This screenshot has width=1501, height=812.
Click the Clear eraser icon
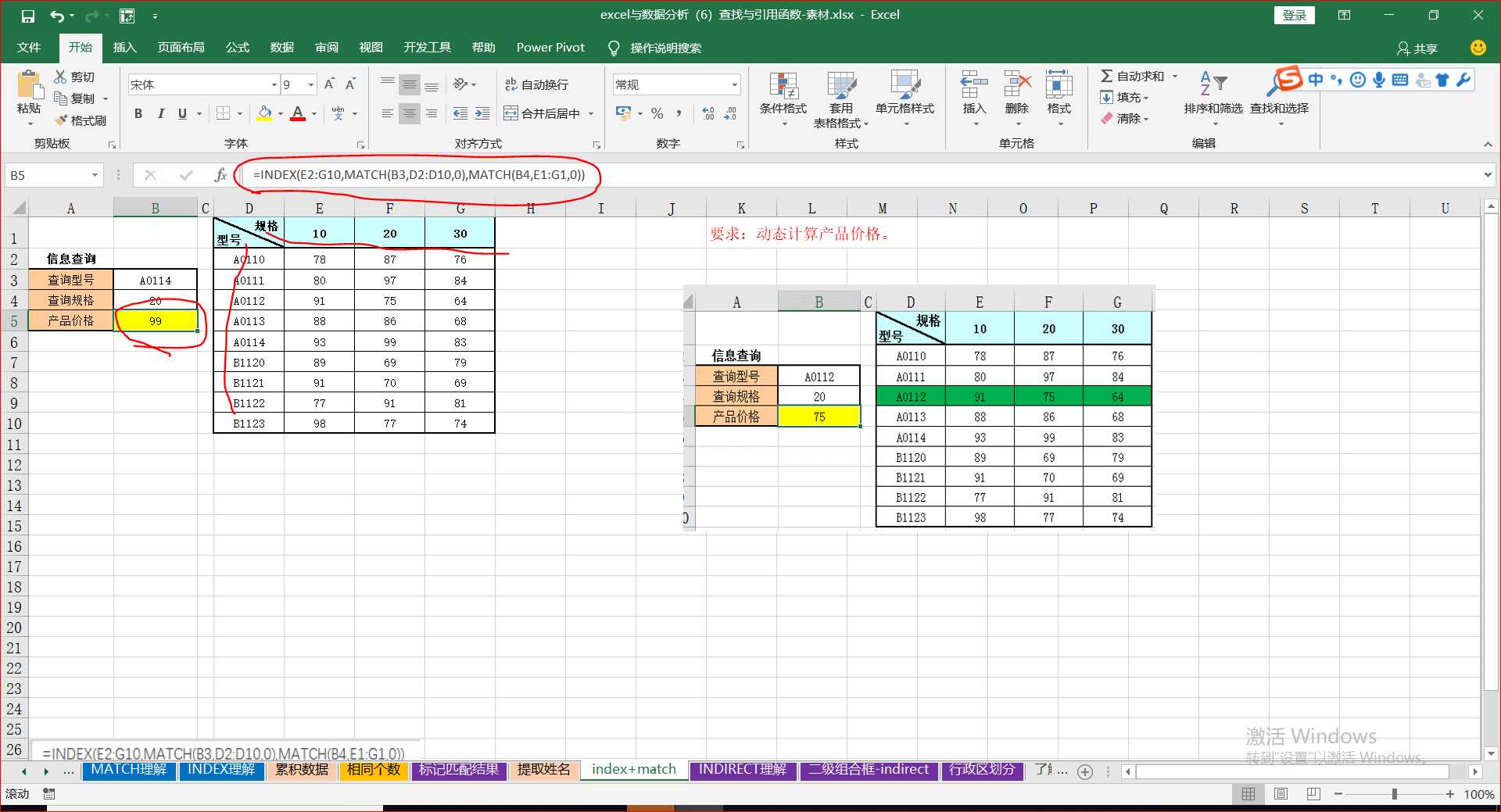pyautogui.click(x=1107, y=119)
